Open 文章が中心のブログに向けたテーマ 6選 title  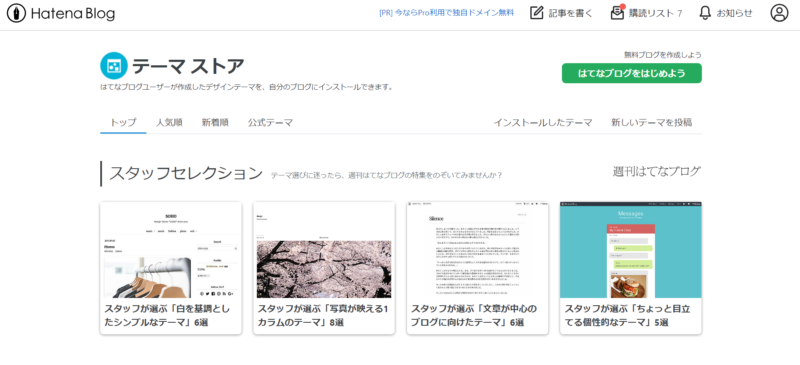point(474,315)
